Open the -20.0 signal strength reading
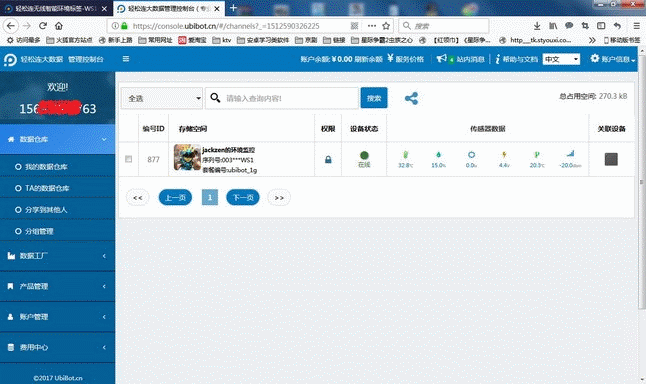 point(570,159)
